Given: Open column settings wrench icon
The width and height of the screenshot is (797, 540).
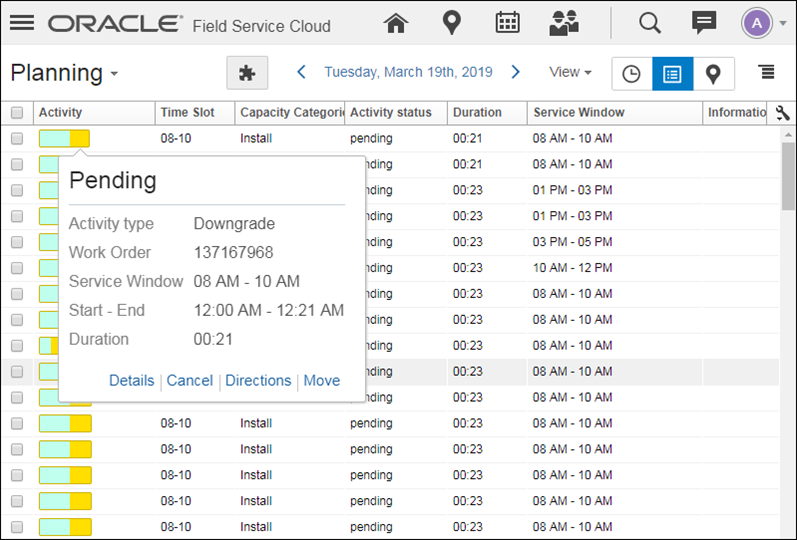Looking at the screenshot, I should click(783, 113).
